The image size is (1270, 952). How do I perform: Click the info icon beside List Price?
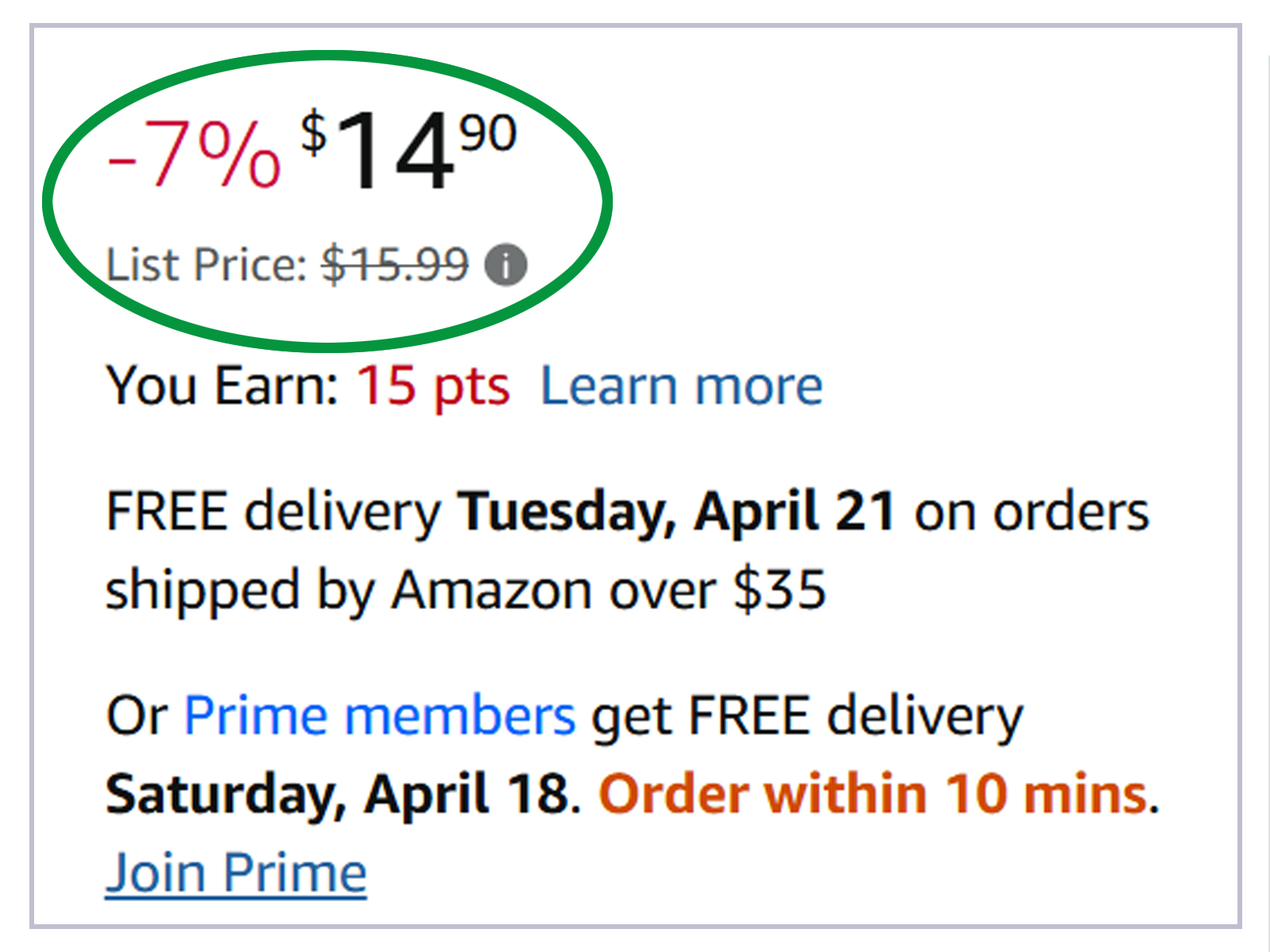coord(506,265)
